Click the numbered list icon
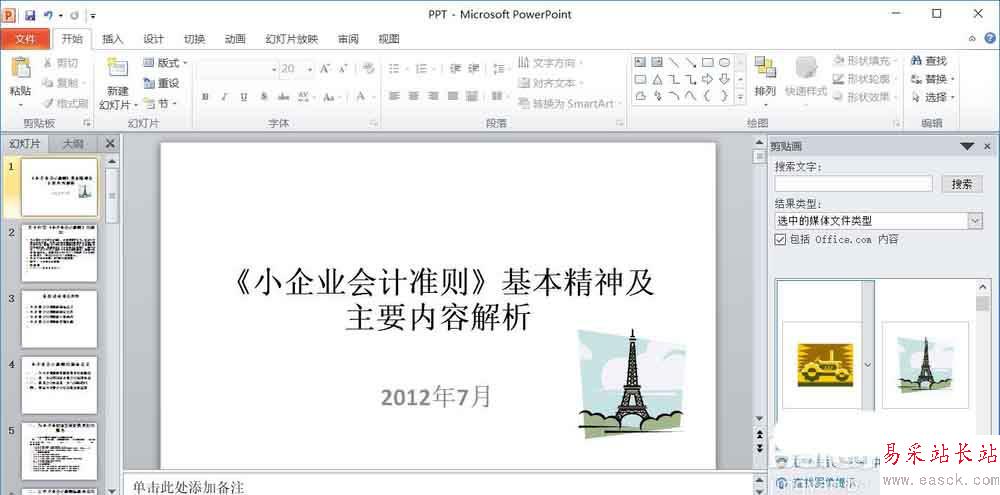This screenshot has height=495, width=1000. coord(423,68)
